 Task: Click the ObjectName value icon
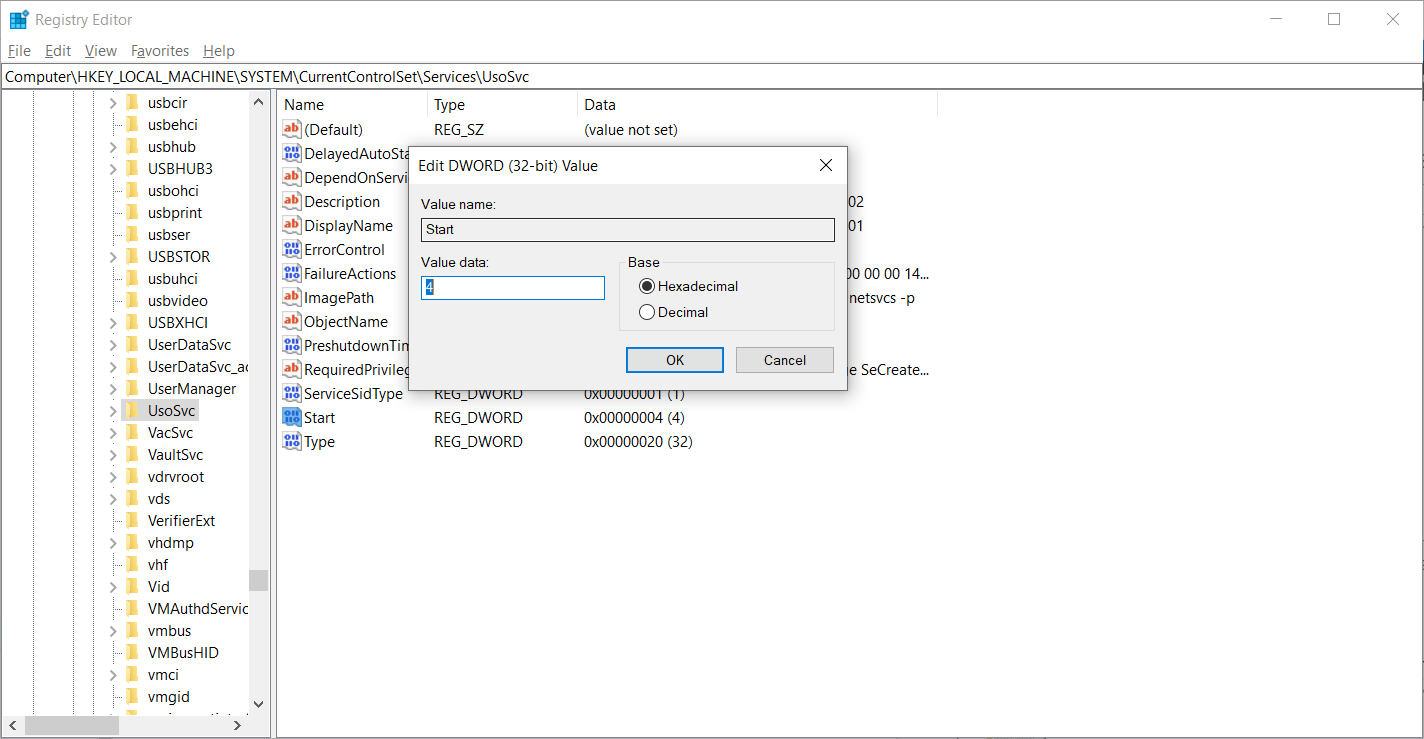pos(292,321)
